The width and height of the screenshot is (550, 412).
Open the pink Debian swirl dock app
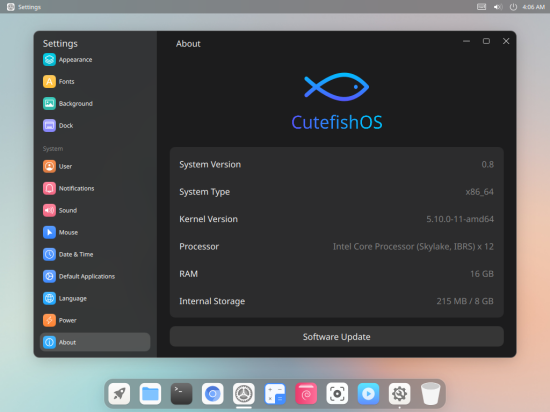pos(306,394)
